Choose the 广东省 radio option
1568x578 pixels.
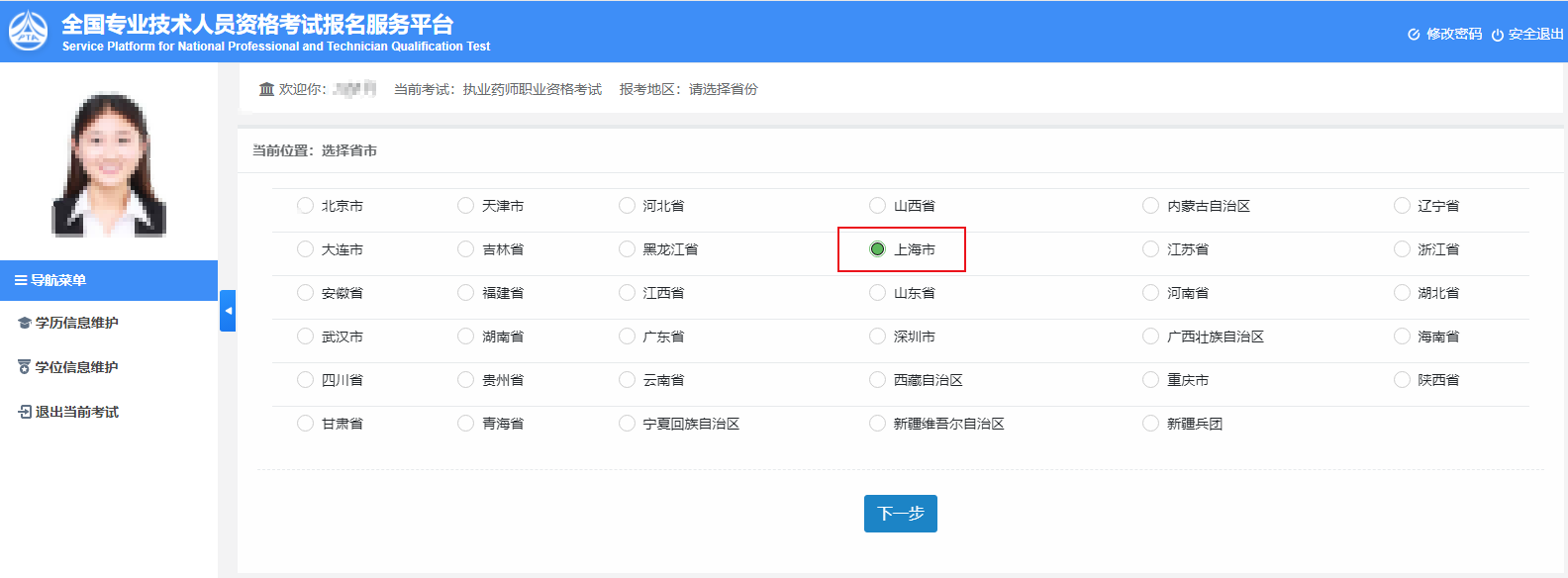coord(627,337)
